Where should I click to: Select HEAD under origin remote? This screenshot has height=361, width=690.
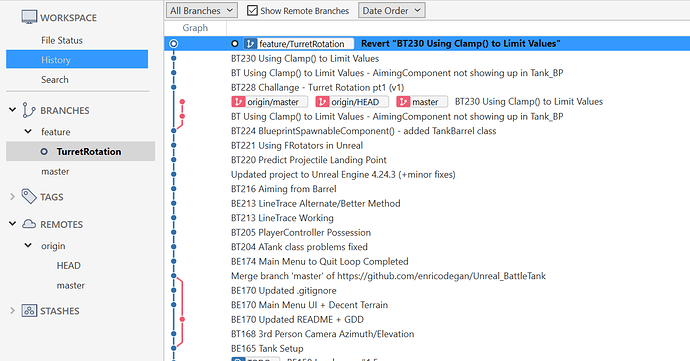pyautogui.click(x=69, y=265)
